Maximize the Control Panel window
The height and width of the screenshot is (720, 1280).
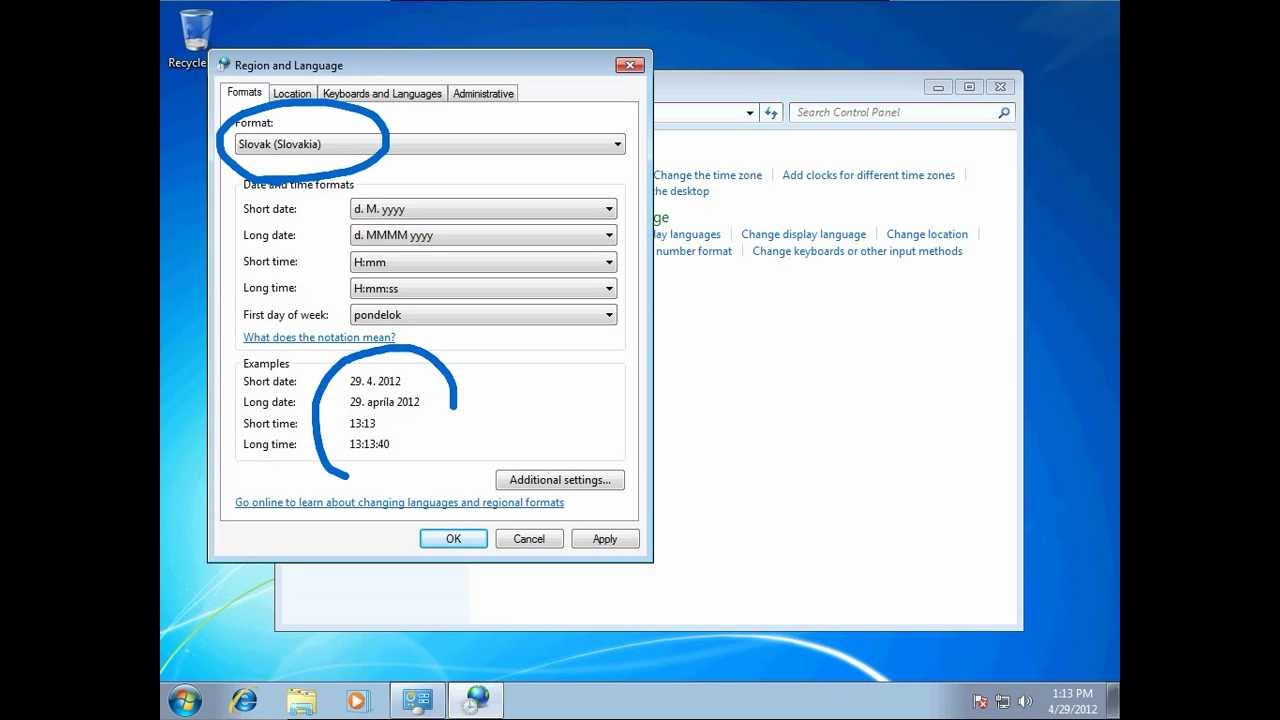click(969, 87)
